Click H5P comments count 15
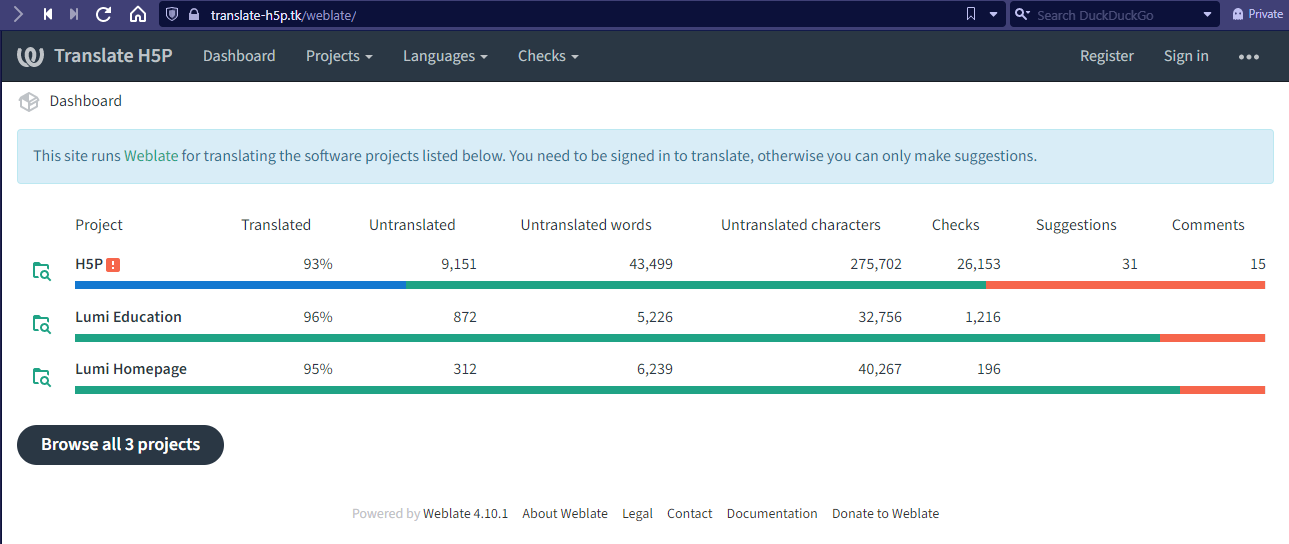The width and height of the screenshot is (1289, 544). coord(1258,264)
